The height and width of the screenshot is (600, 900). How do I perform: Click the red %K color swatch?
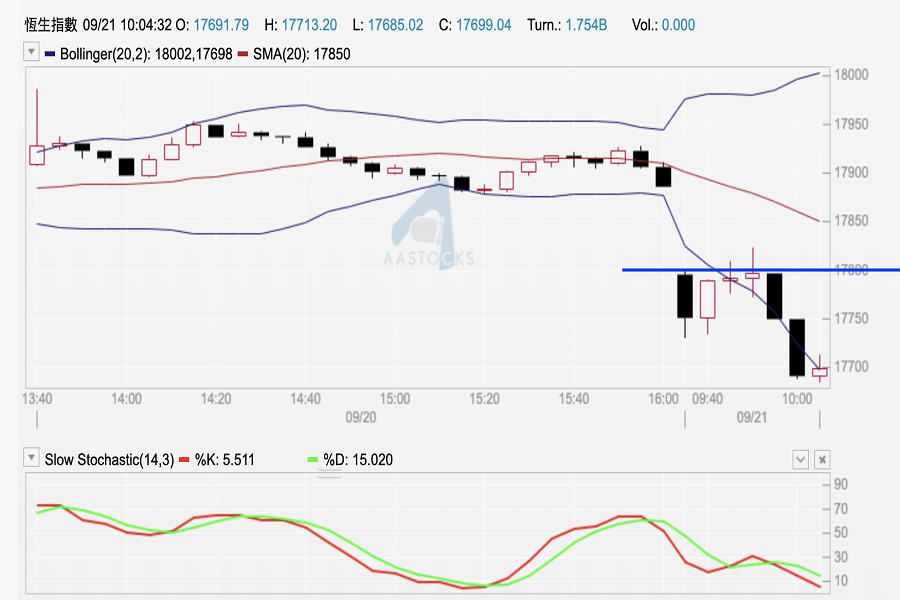coord(184,459)
